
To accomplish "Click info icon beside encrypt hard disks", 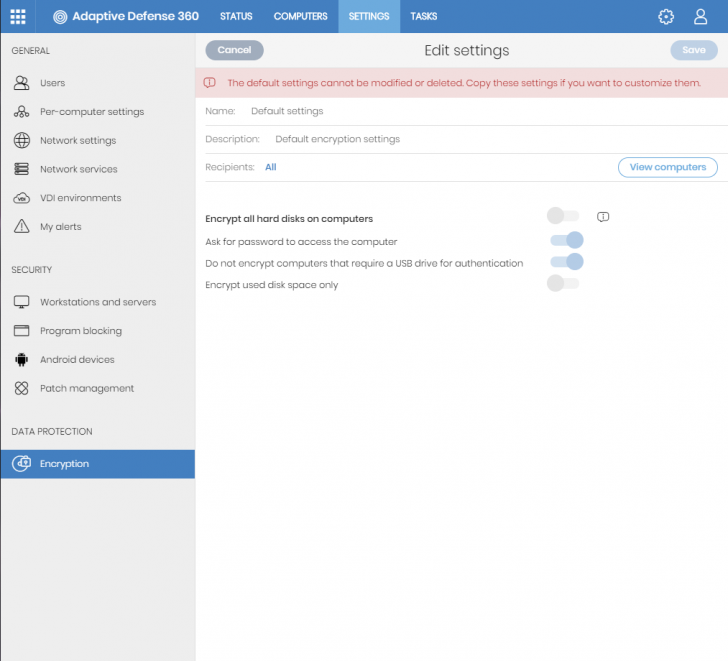I will pos(603,217).
